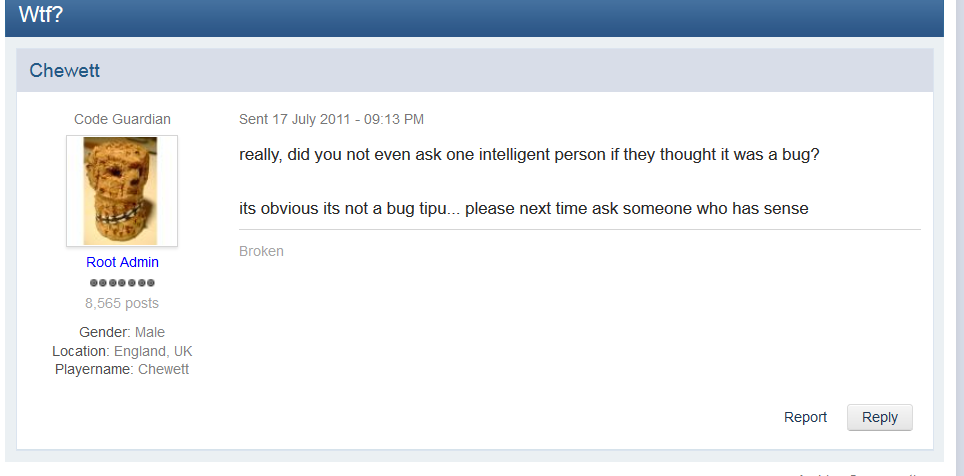
Task: Click the Root Admin group label
Action: click(x=122, y=263)
